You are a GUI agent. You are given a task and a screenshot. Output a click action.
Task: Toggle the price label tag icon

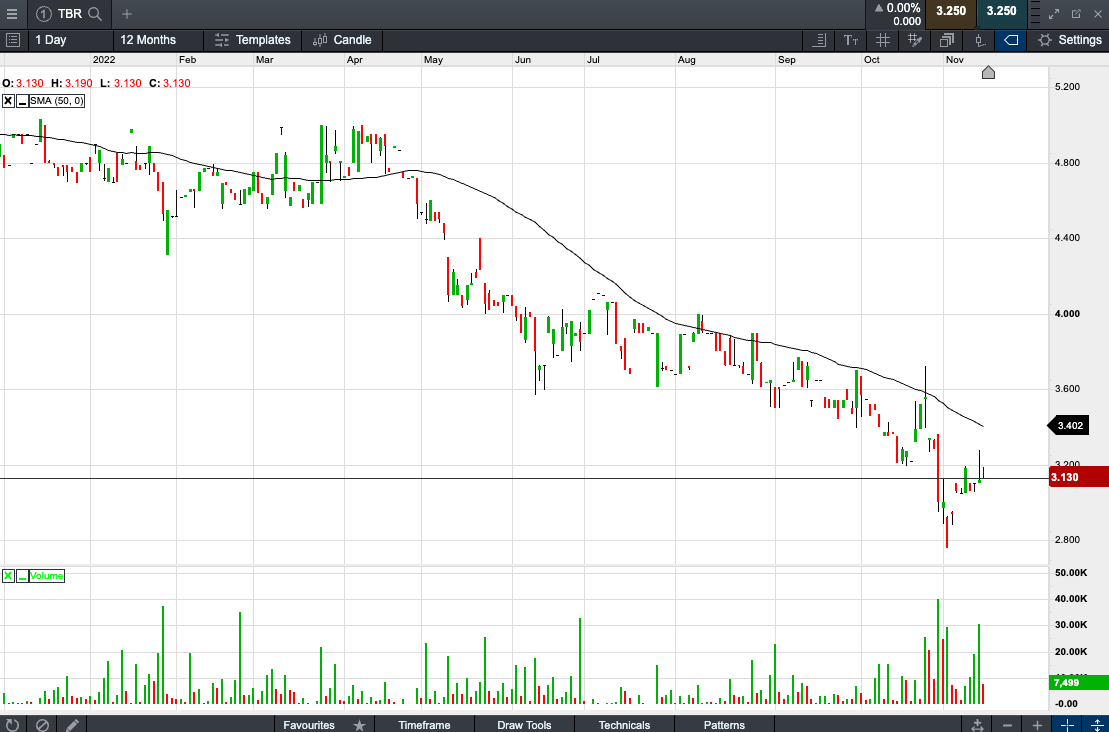pos(1010,40)
